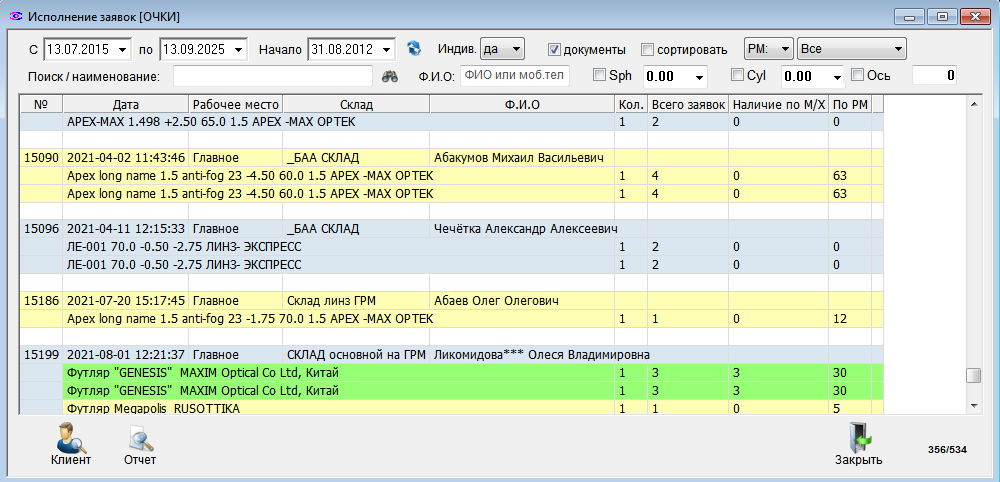Click the Поиск / наименование search field
Screen dimensions: 1000x482
272,76
